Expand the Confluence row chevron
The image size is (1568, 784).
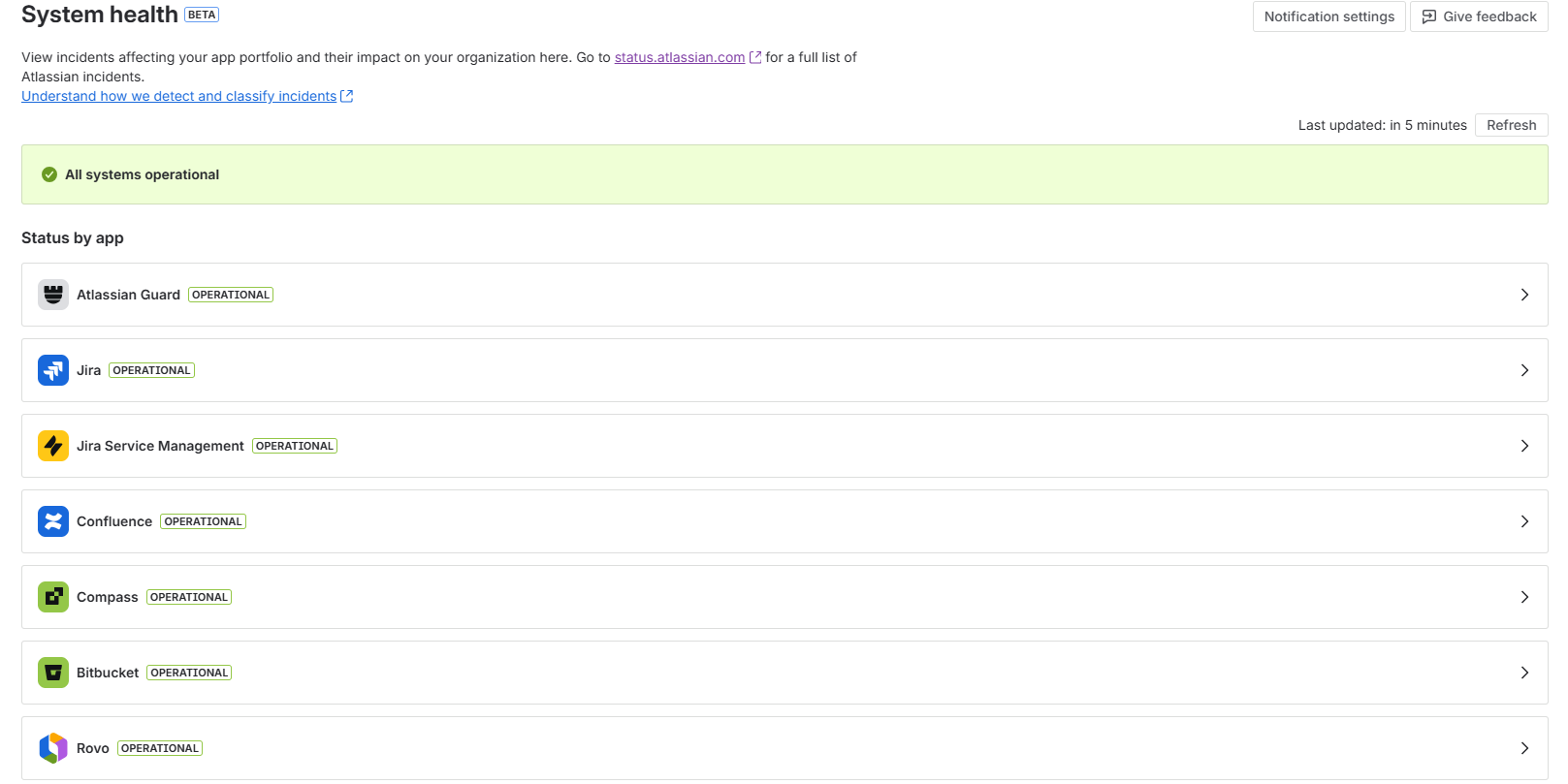tap(1524, 521)
